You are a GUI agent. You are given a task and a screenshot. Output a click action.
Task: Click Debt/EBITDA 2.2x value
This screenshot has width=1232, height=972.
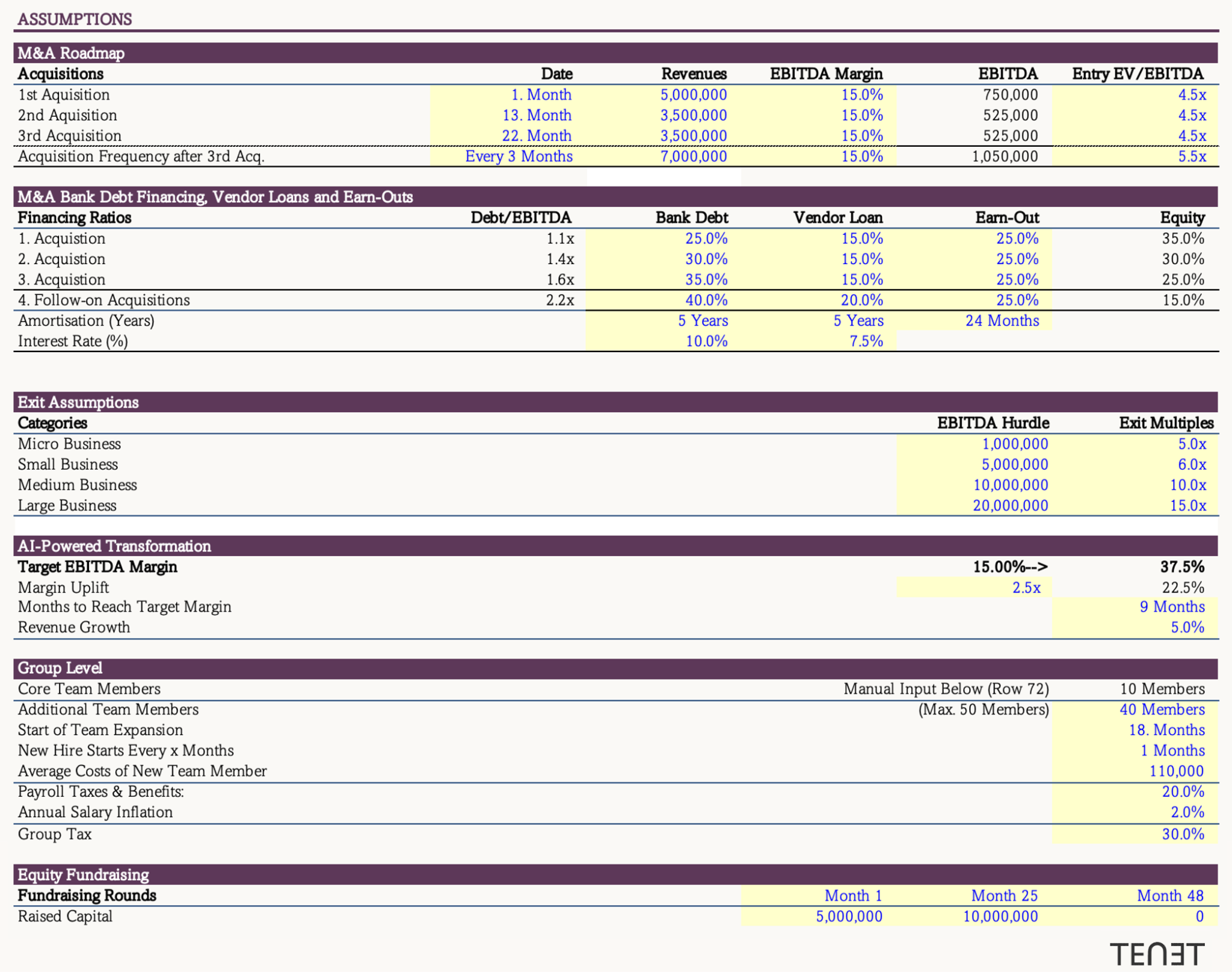coord(559,300)
